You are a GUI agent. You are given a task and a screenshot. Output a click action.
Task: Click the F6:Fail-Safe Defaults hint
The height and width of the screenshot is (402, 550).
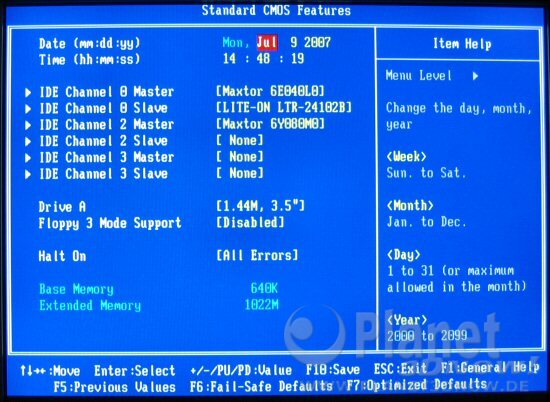point(261,386)
